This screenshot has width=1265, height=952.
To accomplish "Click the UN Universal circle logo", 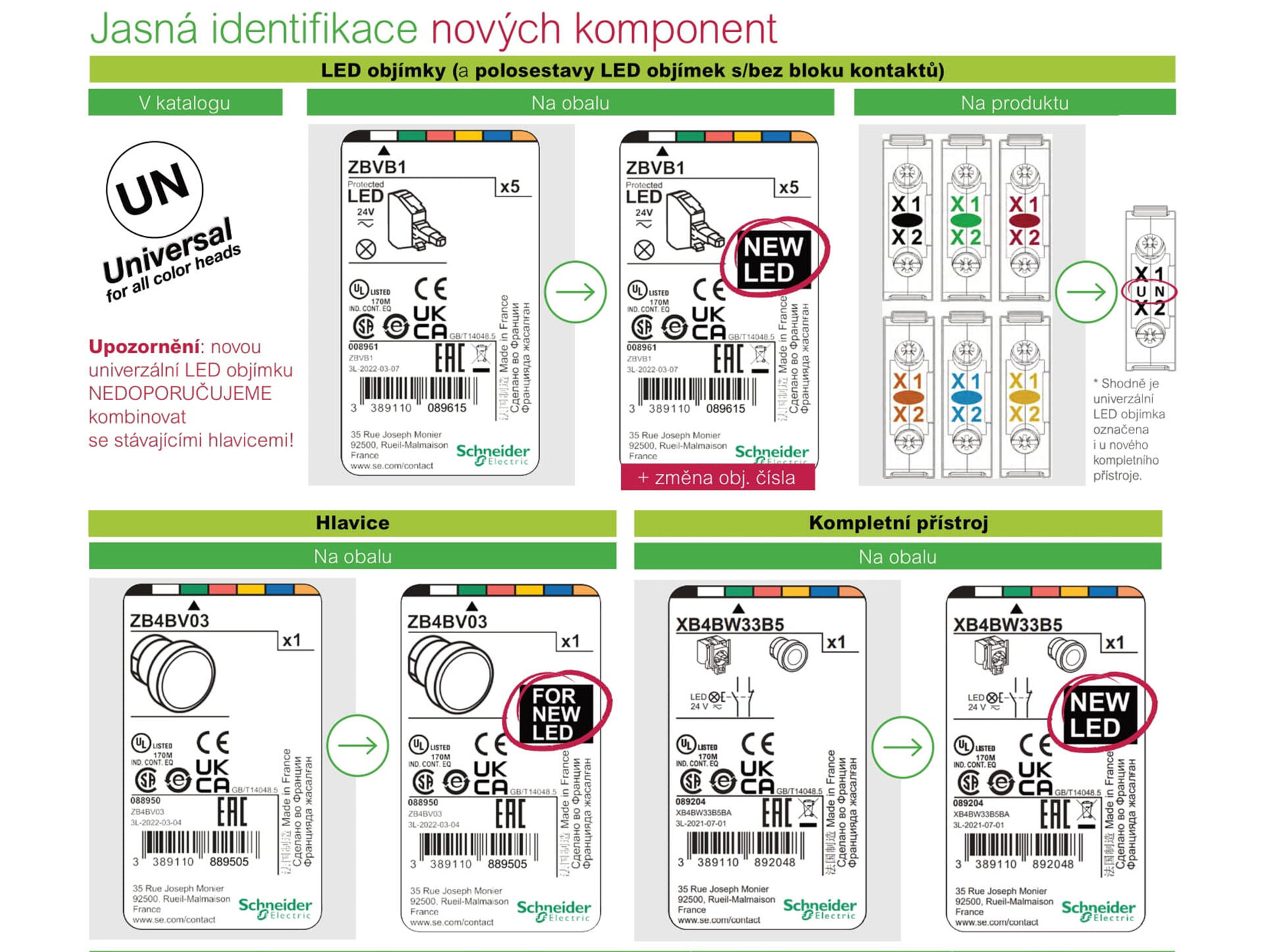I will [x=155, y=190].
